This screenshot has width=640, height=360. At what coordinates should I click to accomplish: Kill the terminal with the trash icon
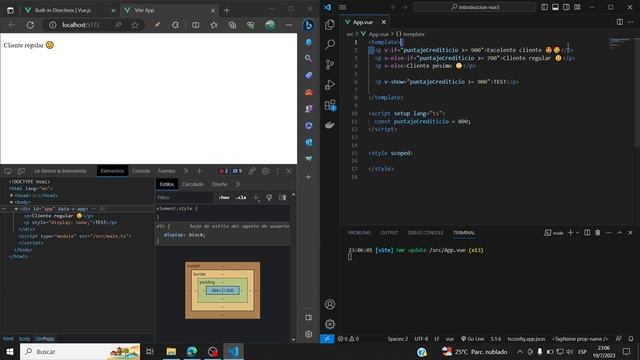598,233
